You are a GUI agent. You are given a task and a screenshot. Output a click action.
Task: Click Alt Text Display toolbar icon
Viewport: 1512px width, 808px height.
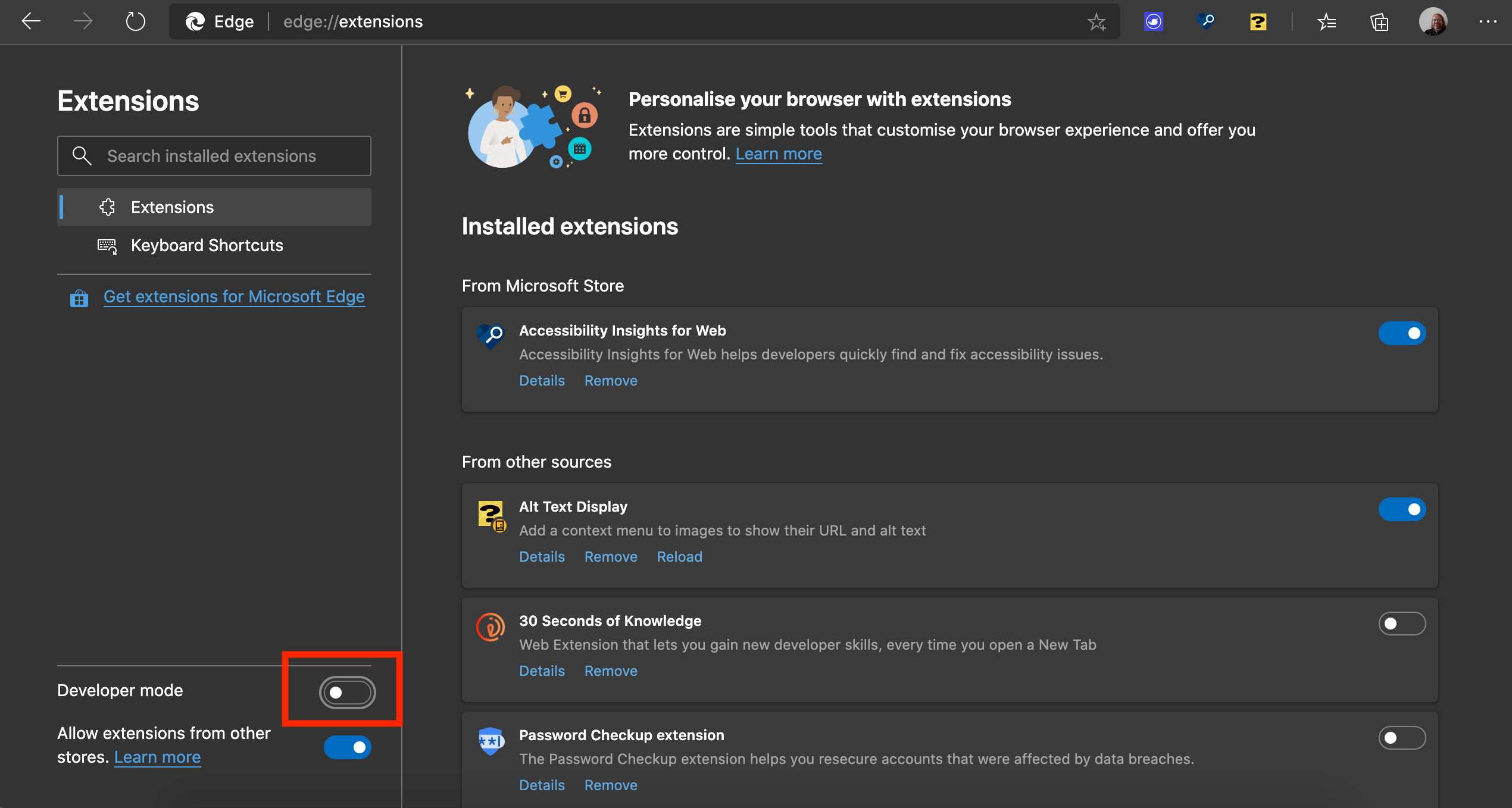[1258, 22]
